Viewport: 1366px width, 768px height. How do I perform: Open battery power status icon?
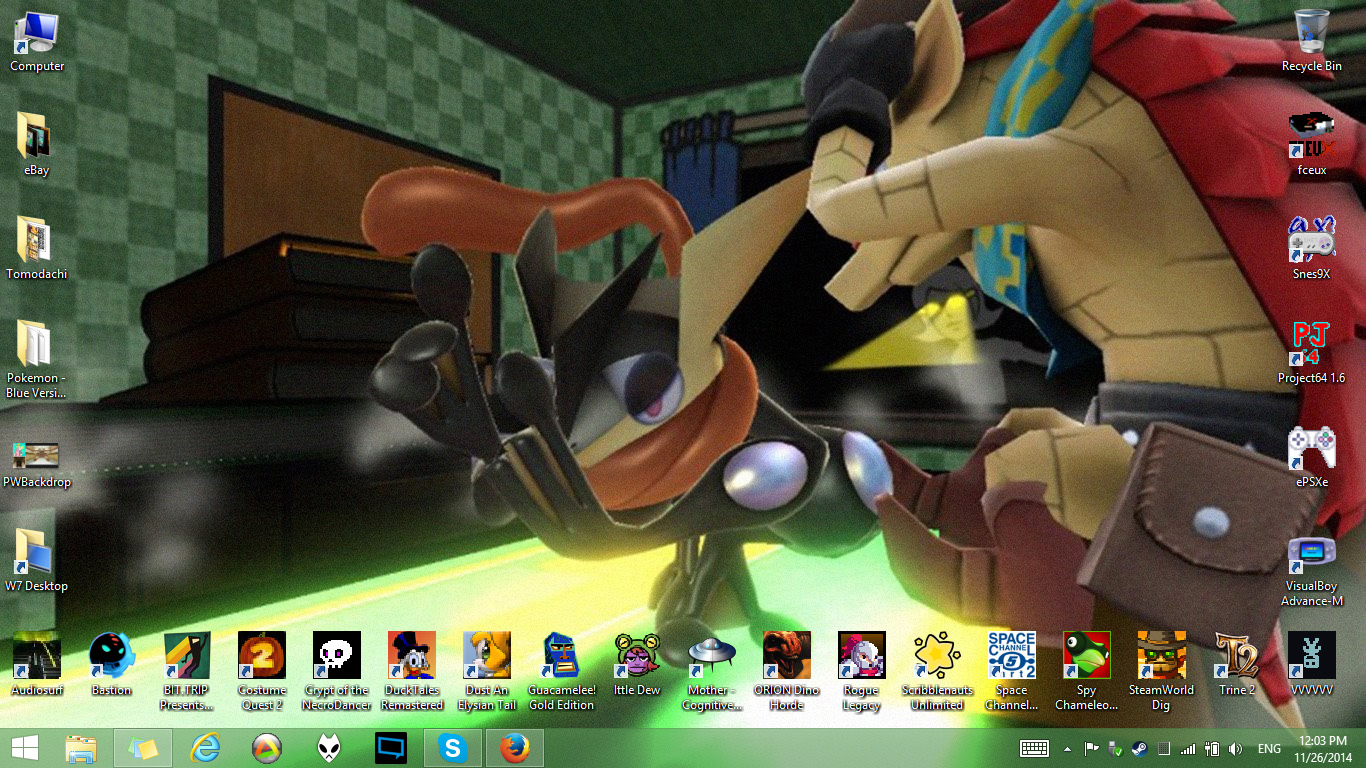pyautogui.click(x=1212, y=748)
